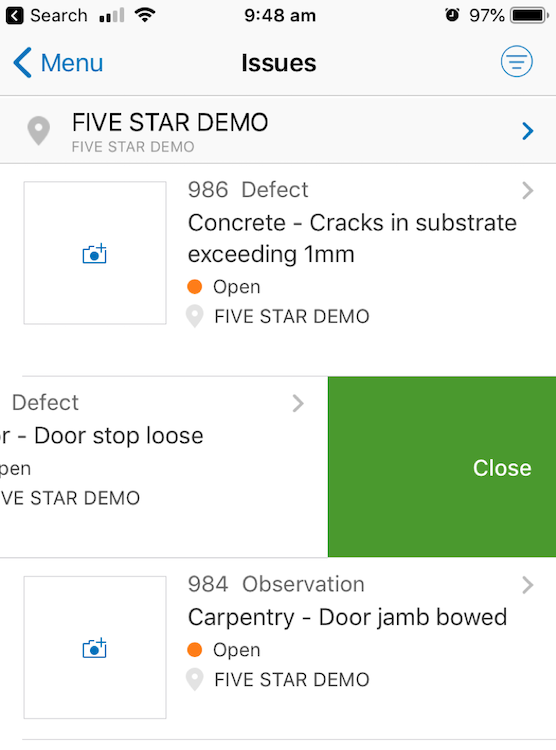556x750 pixels.
Task: Open issue 984 Observation using its chevron
Action: (528, 585)
